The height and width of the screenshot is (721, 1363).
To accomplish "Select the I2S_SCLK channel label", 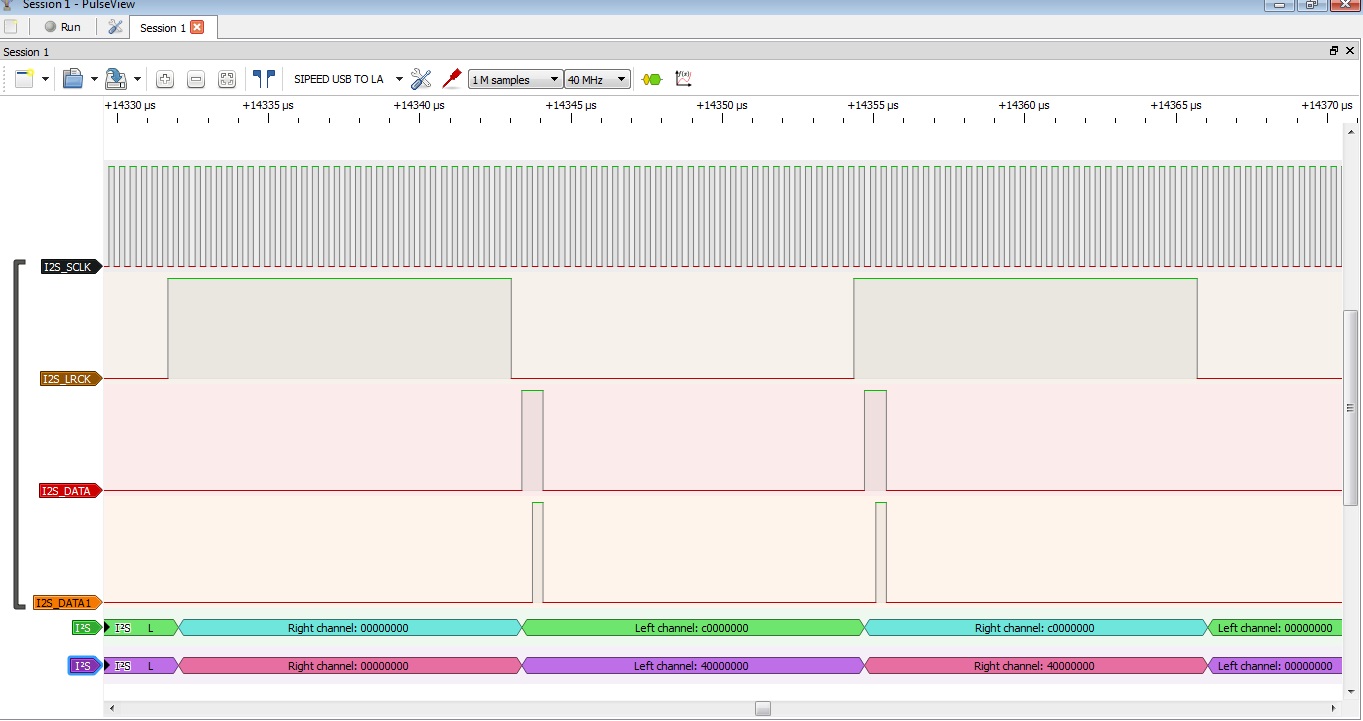I will pos(68,267).
